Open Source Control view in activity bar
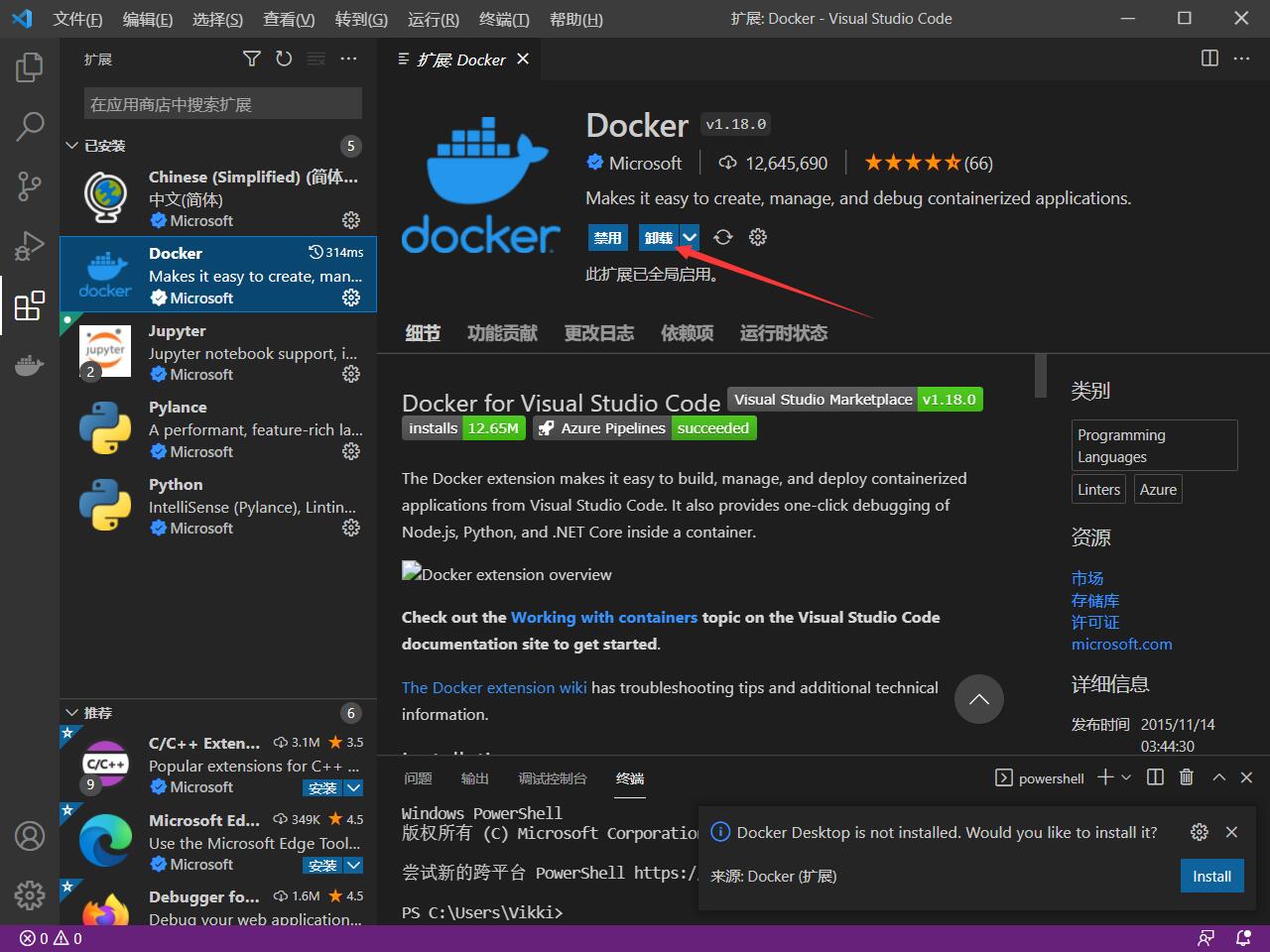 click(x=30, y=185)
